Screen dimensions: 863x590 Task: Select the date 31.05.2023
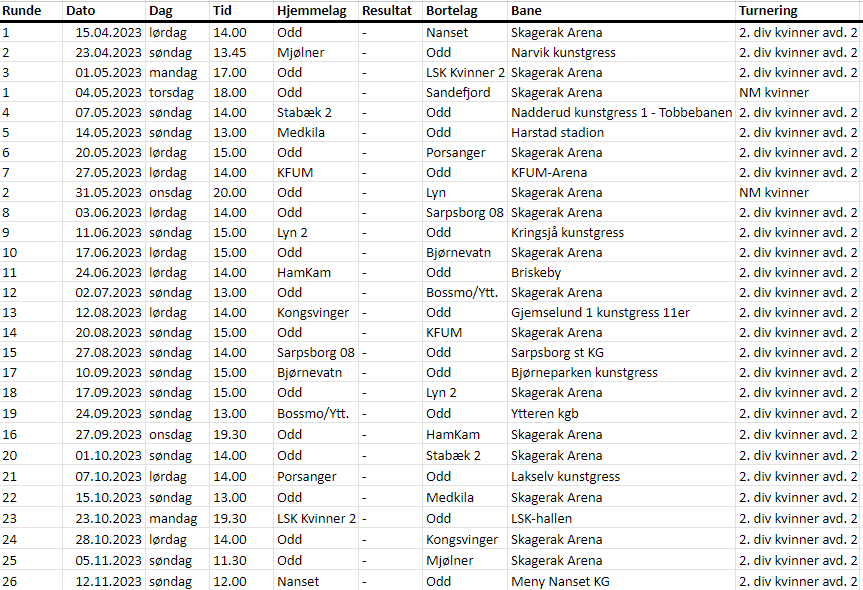pos(108,193)
